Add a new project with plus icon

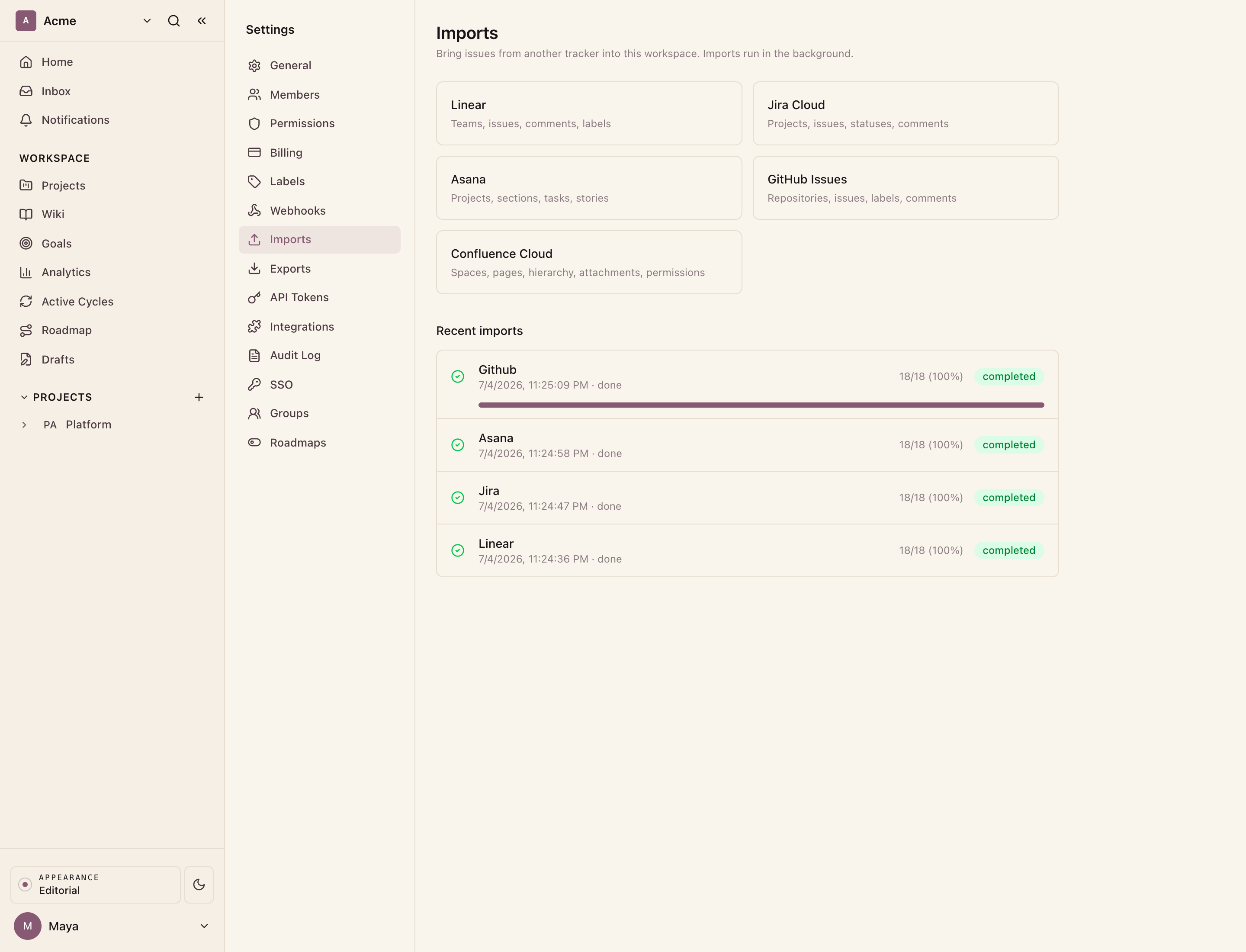coord(199,397)
